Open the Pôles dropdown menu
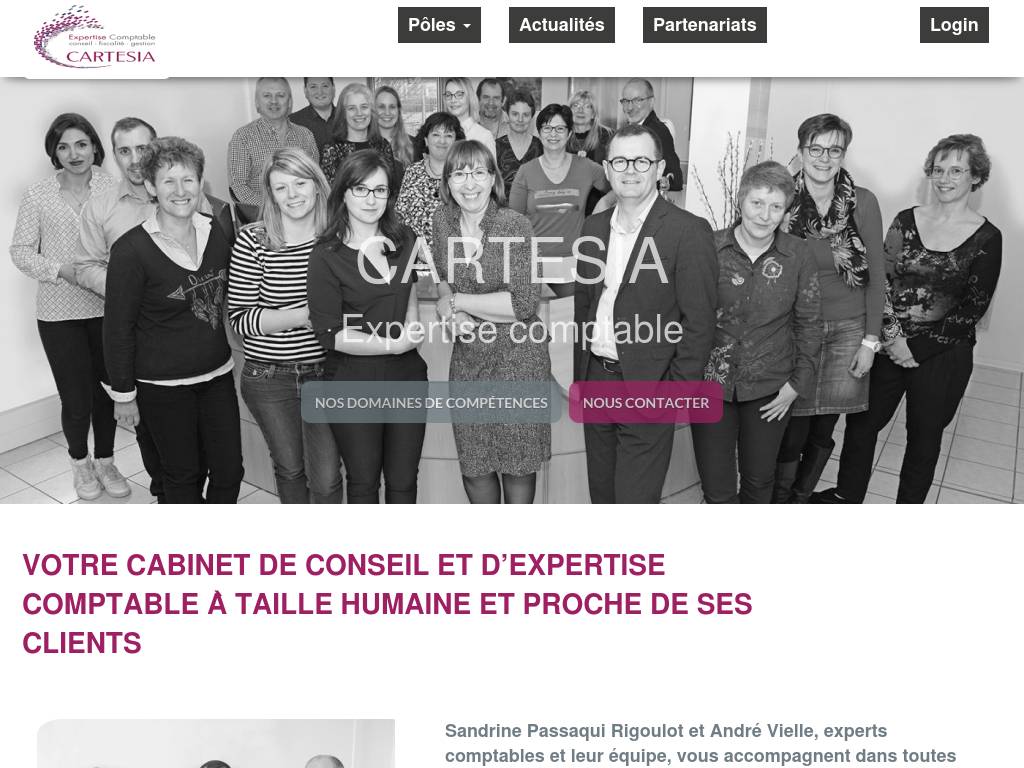This screenshot has width=1024, height=768. (440, 25)
